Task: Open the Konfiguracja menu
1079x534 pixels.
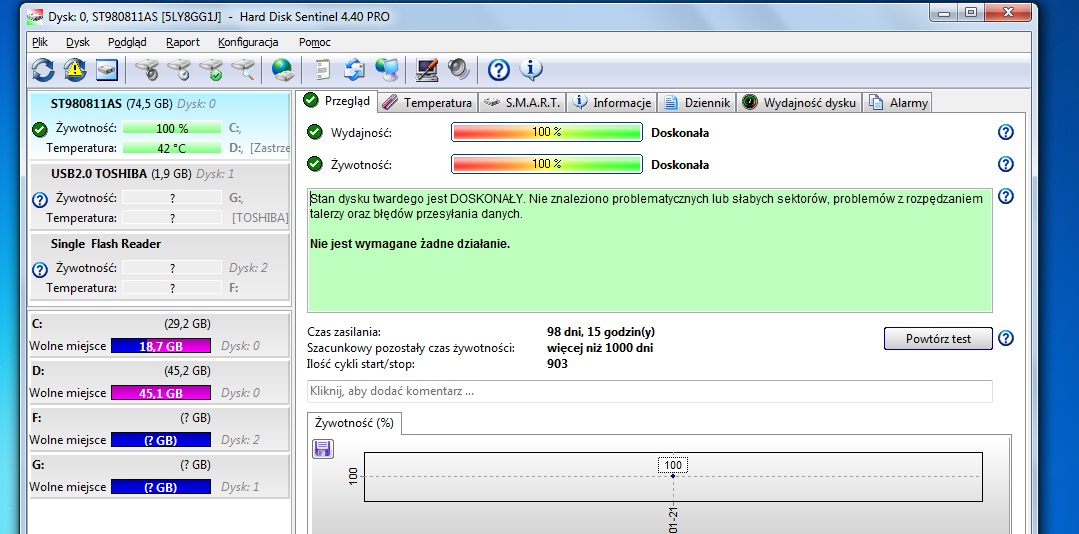Action: [248, 42]
